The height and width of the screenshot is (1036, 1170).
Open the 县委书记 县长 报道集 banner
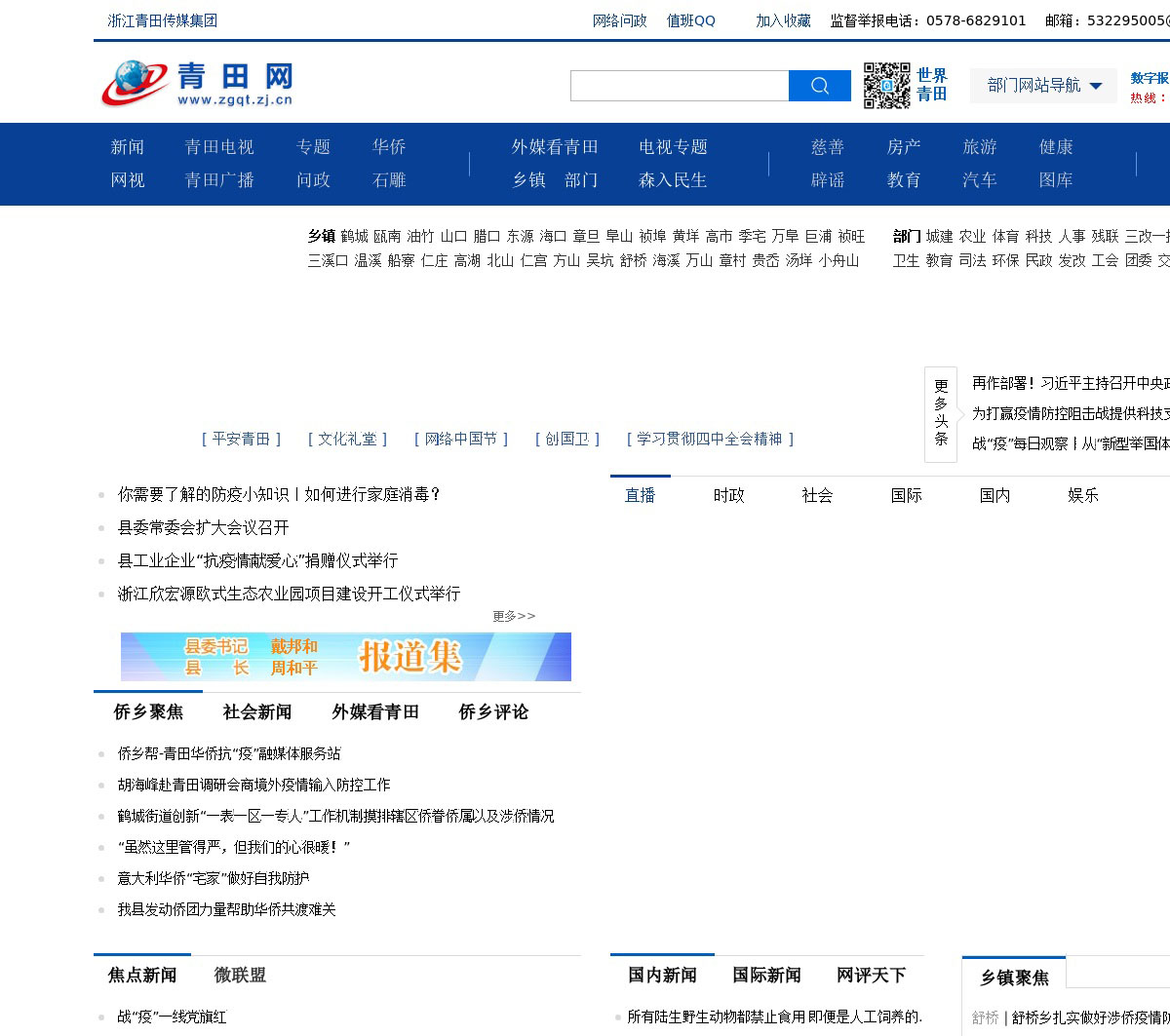[346, 657]
